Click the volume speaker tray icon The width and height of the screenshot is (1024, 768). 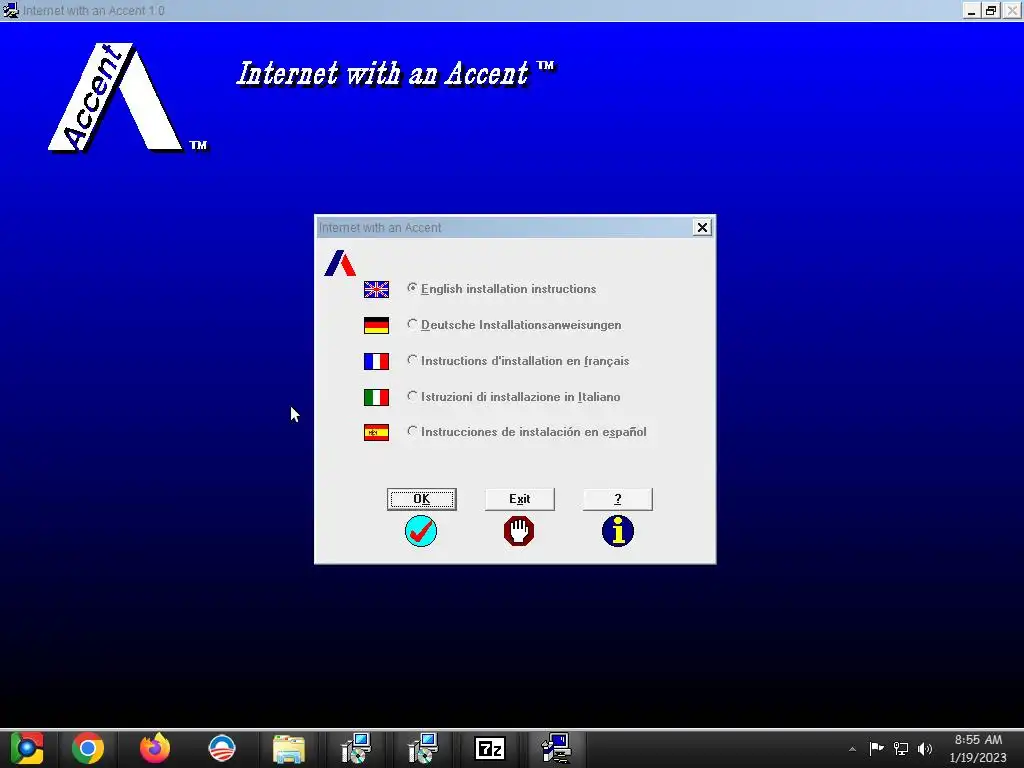925,748
